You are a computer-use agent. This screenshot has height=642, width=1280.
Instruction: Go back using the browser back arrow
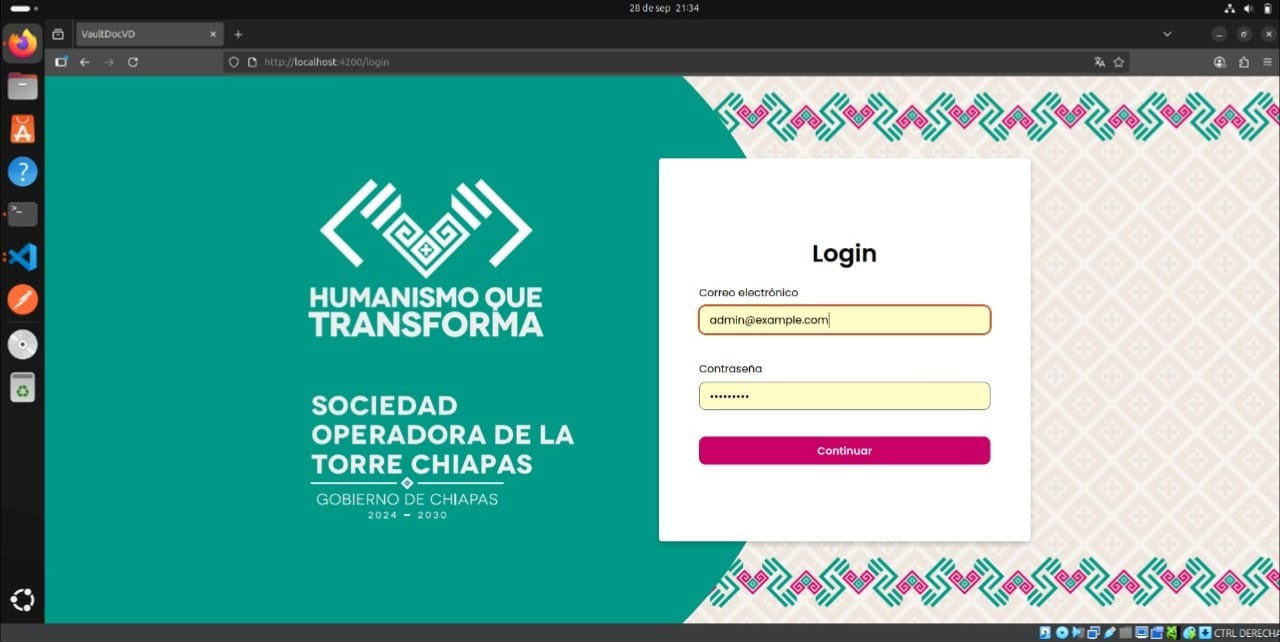click(85, 62)
